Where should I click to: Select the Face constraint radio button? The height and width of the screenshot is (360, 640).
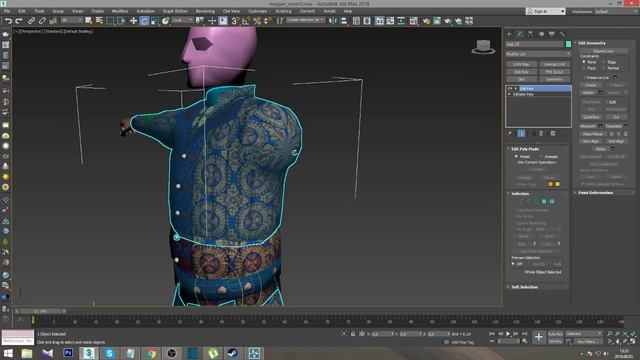(584, 68)
